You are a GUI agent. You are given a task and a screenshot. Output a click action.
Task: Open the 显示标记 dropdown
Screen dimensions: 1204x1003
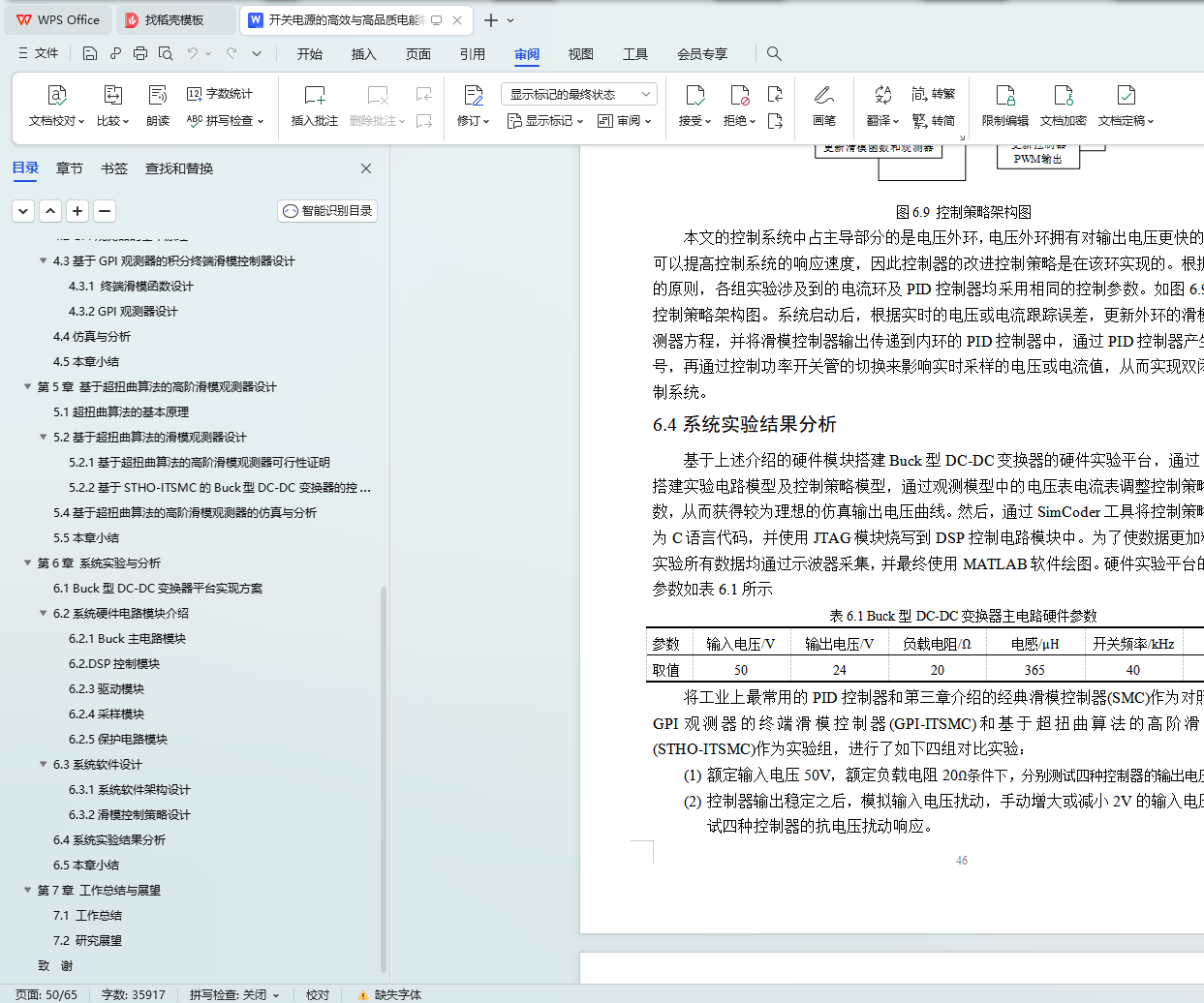[x=545, y=121]
